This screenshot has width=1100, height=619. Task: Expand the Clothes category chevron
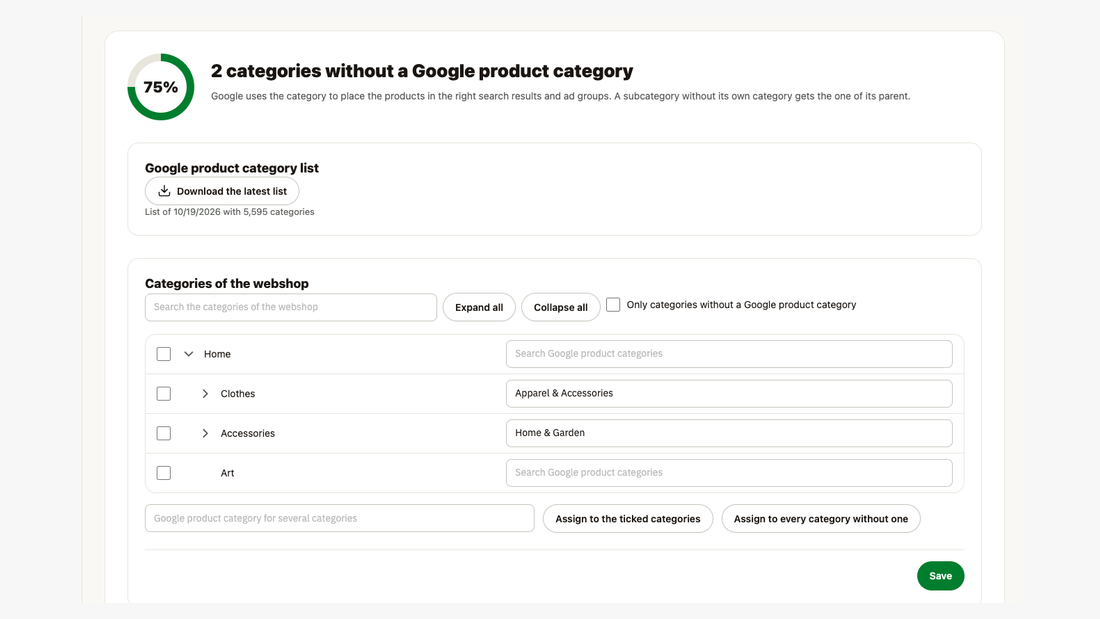click(205, 394)
